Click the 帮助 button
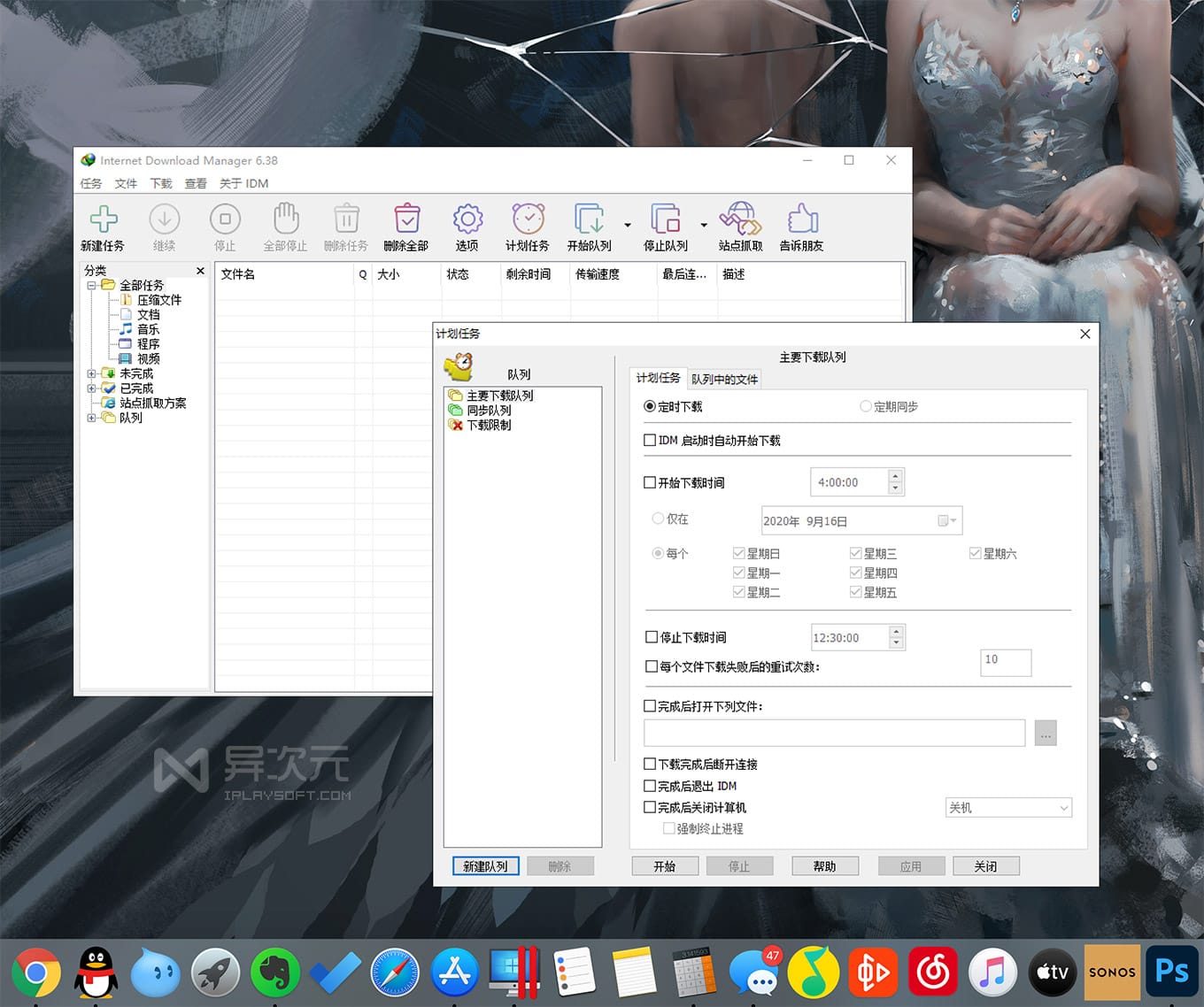The image size is (1204, 1007). (824, 865)
